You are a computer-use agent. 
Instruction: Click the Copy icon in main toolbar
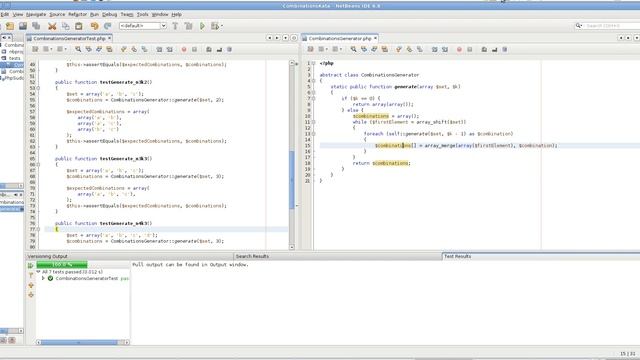coord(65,26)
